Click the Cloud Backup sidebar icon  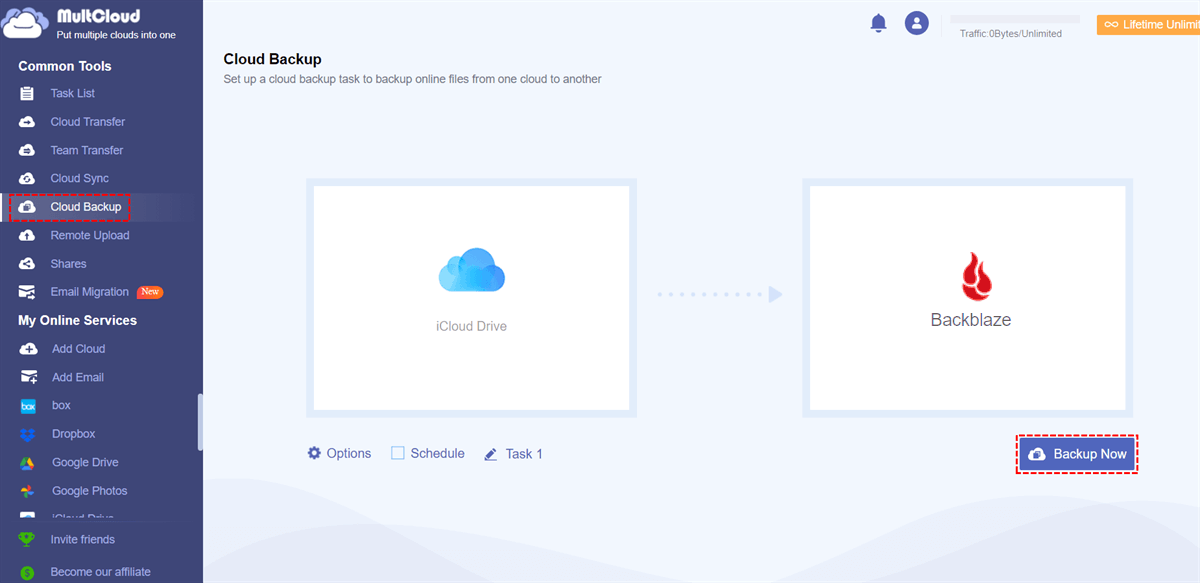[28, 207]
